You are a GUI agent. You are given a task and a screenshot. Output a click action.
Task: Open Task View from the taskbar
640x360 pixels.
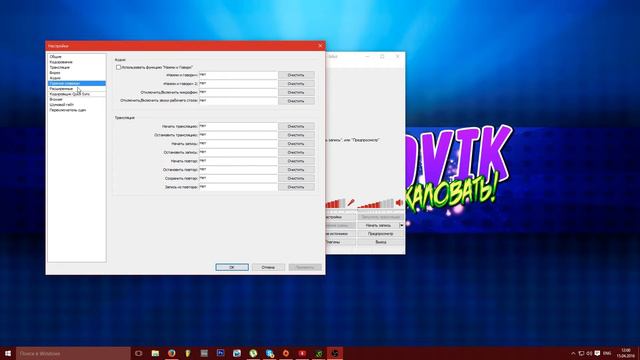(139, 353)
